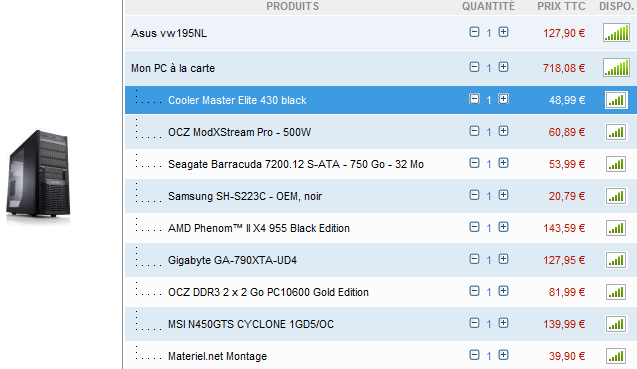637x369 pixels.
Task: Click availability bars for Mon PC à la carte
Action: tap(616, 67)
